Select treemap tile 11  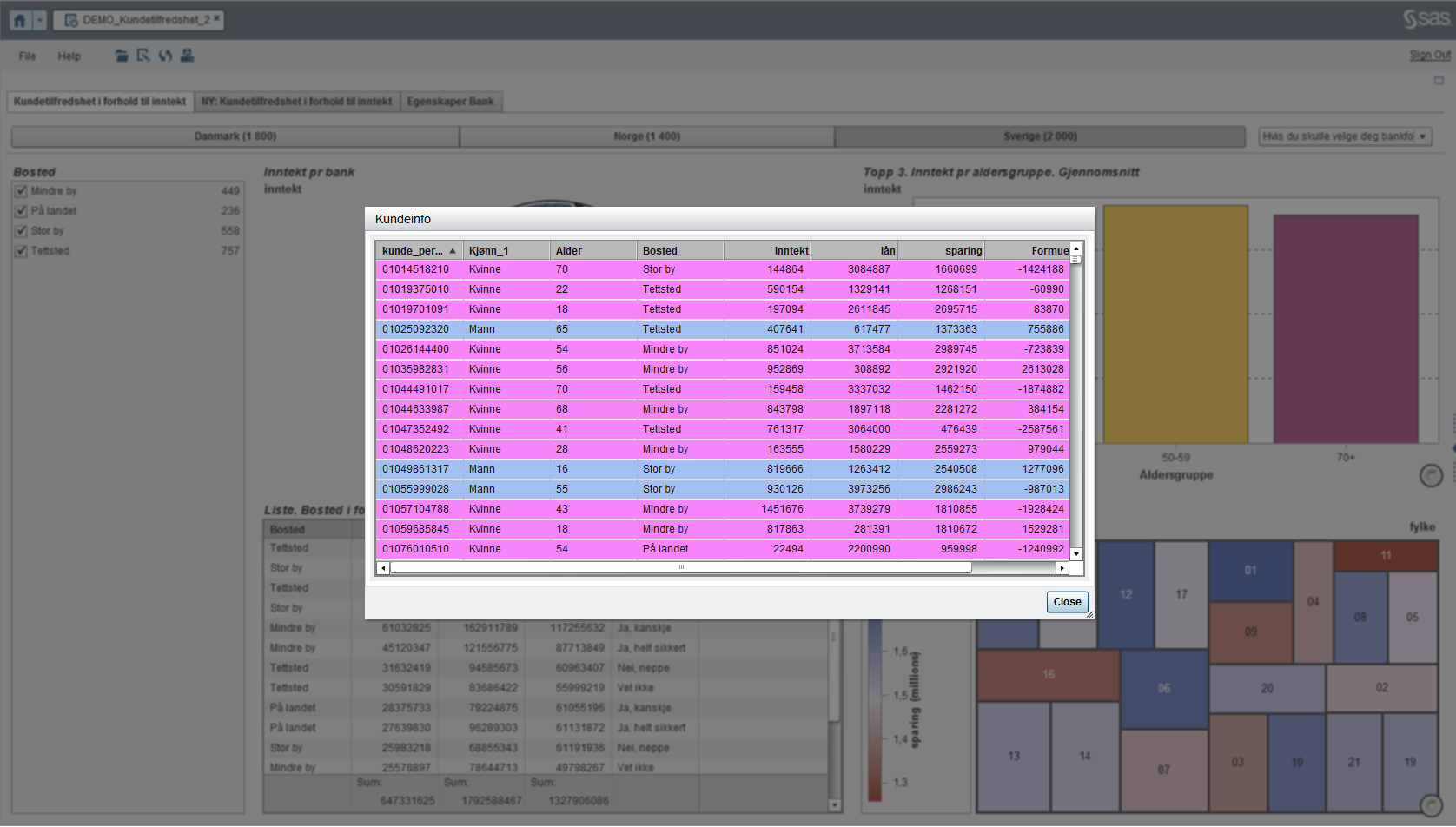(x=1386, y=556)
